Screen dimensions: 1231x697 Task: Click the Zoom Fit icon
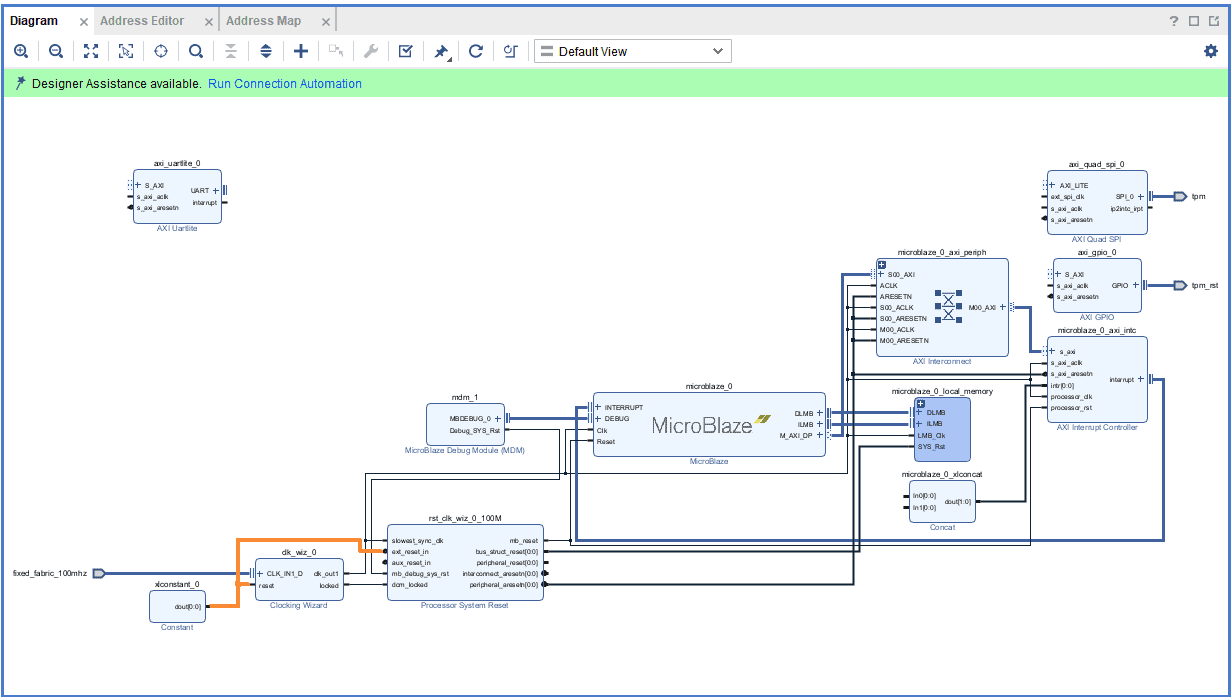(91, 51)
